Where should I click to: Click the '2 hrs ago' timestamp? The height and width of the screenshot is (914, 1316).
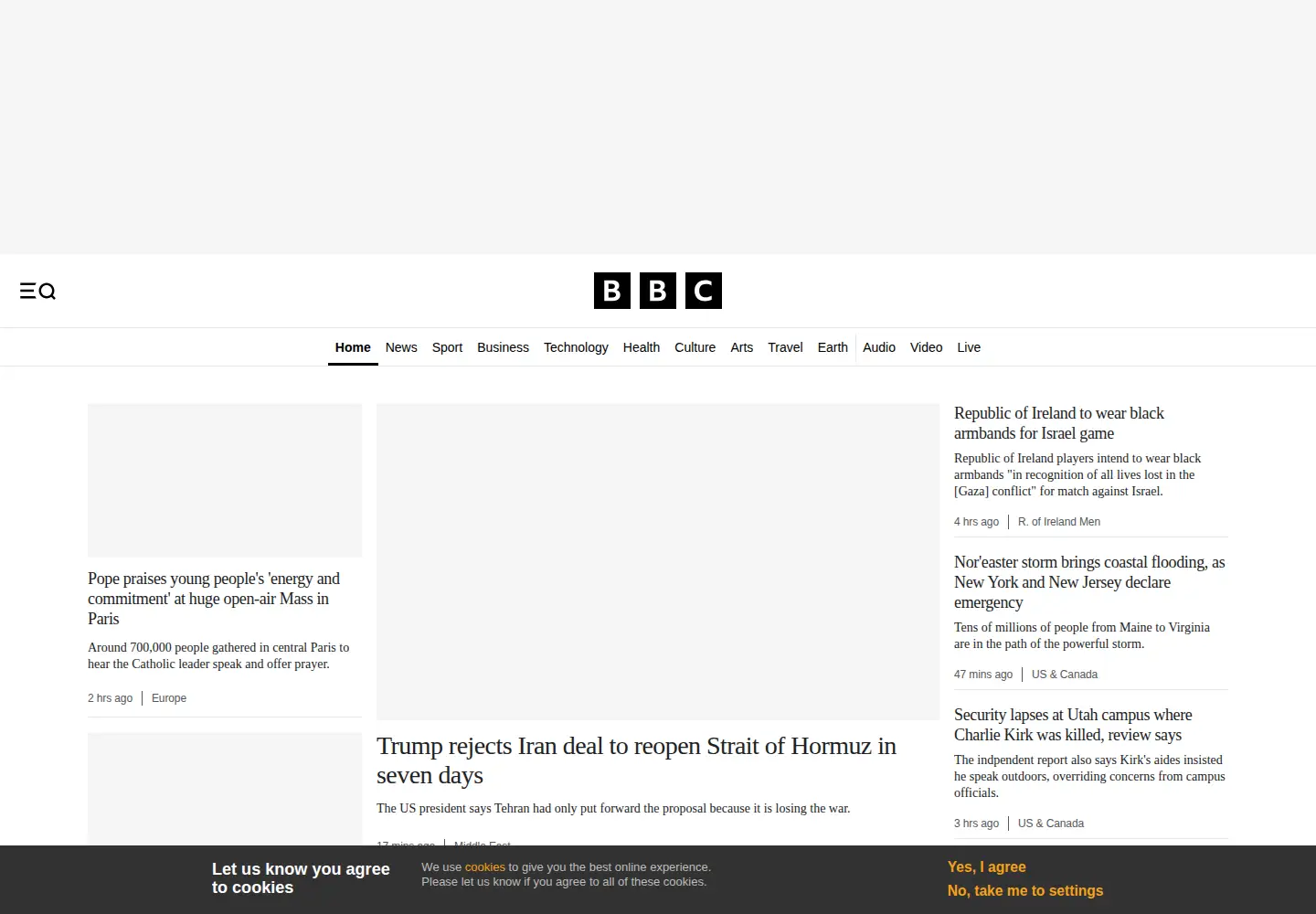[110, 698]
